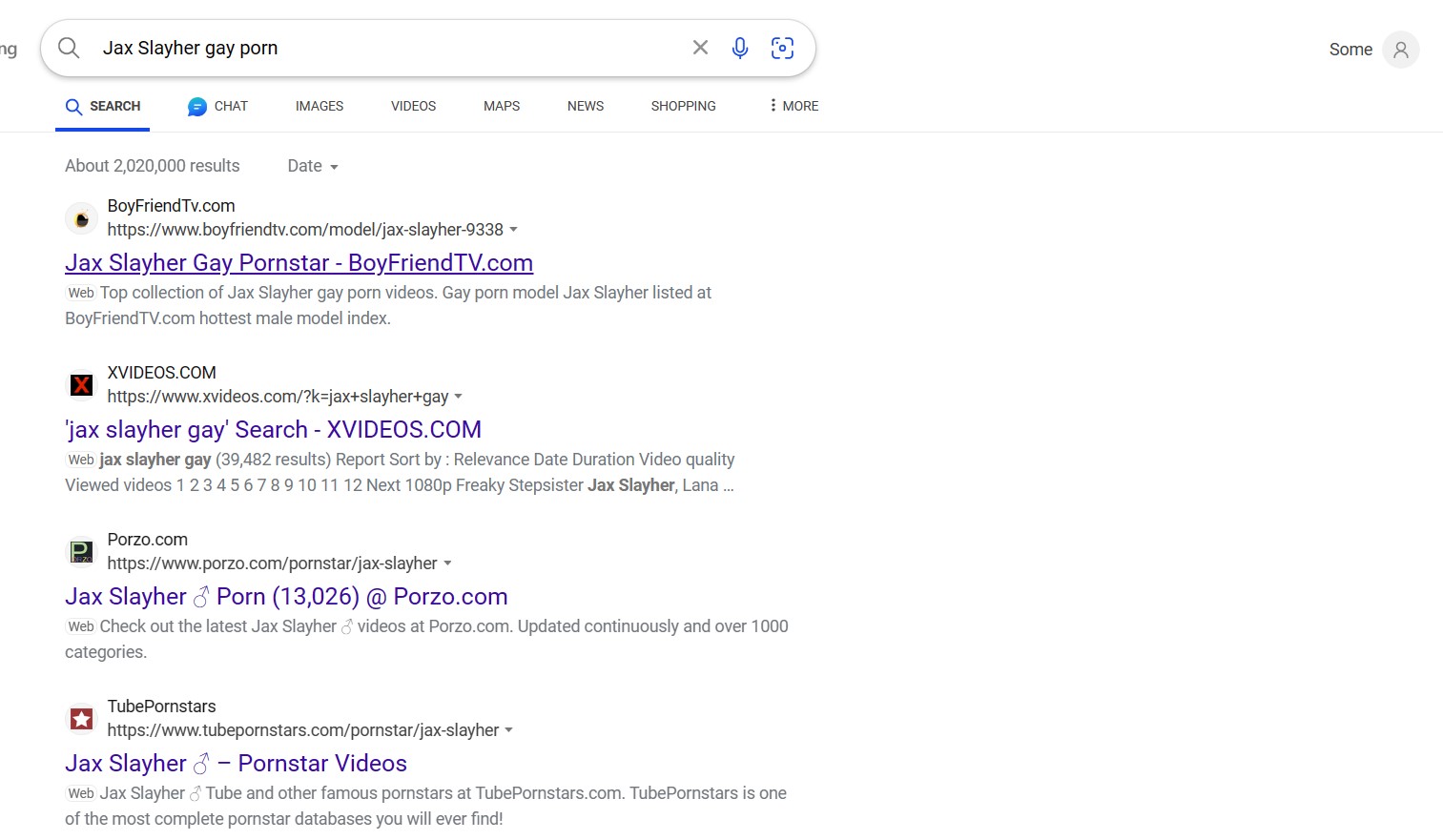Click the BoyFriendTv.com favicon
The image size is (1443, 840).
(x=82, y=218)
